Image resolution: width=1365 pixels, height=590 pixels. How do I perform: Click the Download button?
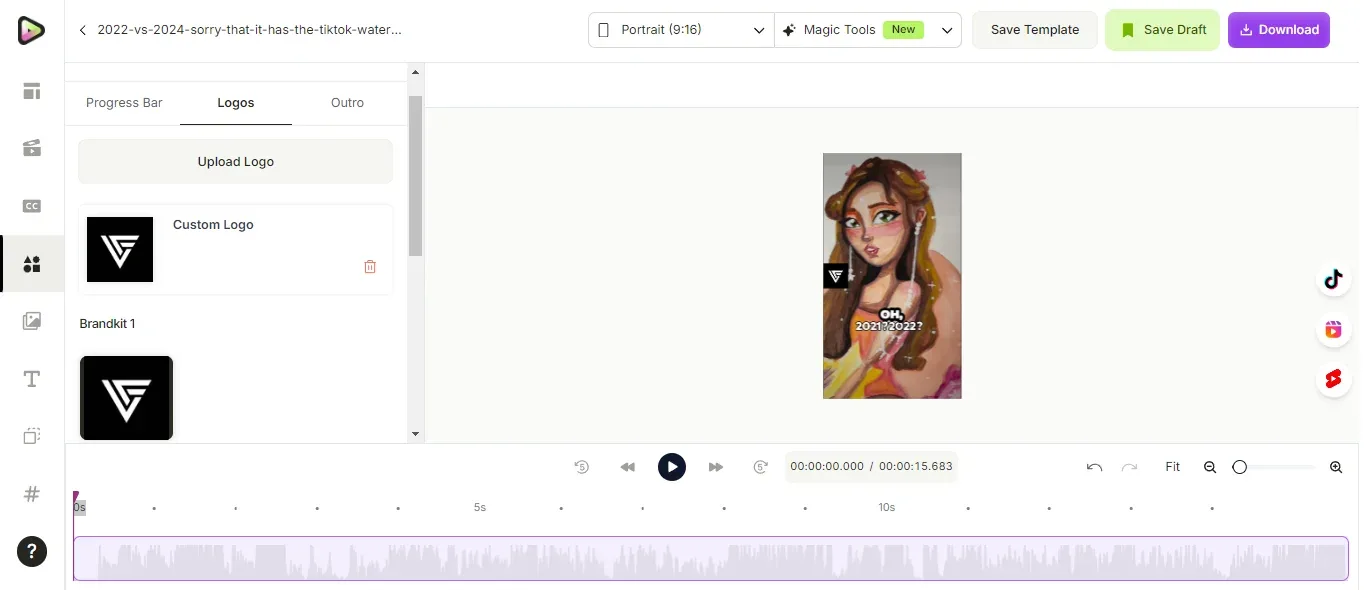coord(1279,30)
